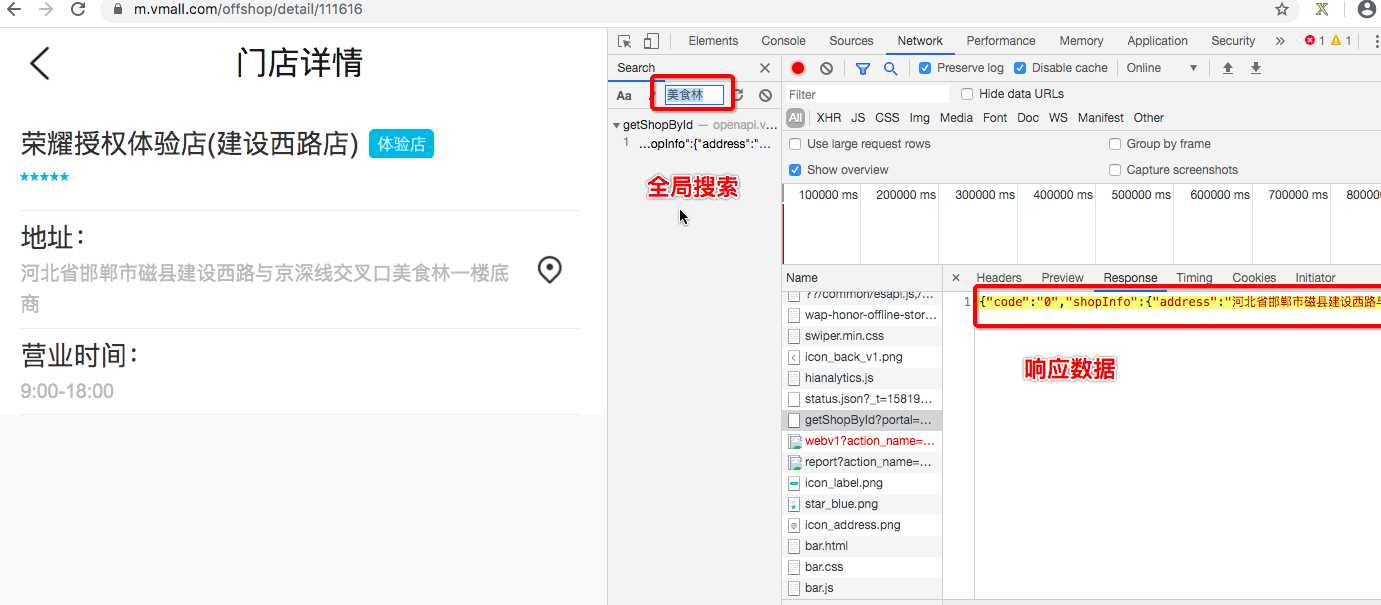Show the Preview tab of request
Image resolution: width=1381 pixels, height=605 pixels.
pyautogui.click(x=1062, y=278)
